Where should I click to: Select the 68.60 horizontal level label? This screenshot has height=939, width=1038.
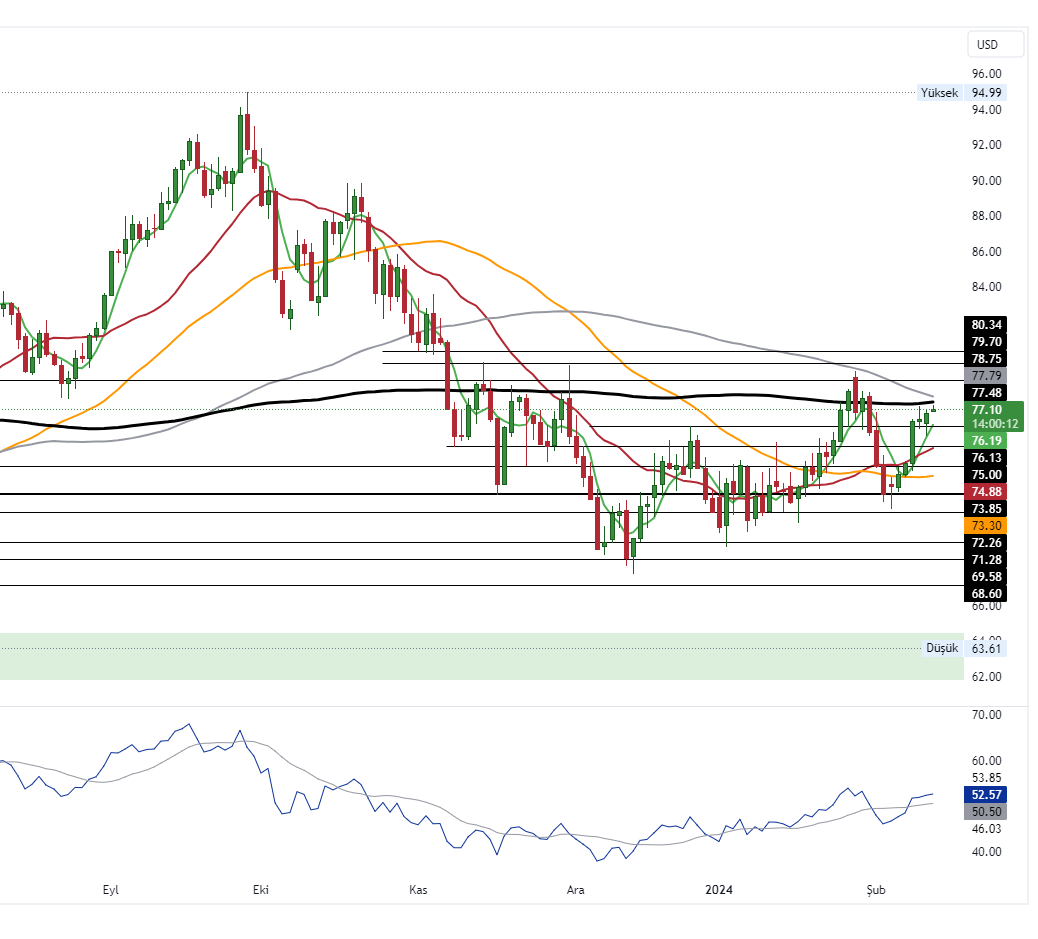[987, 594]
